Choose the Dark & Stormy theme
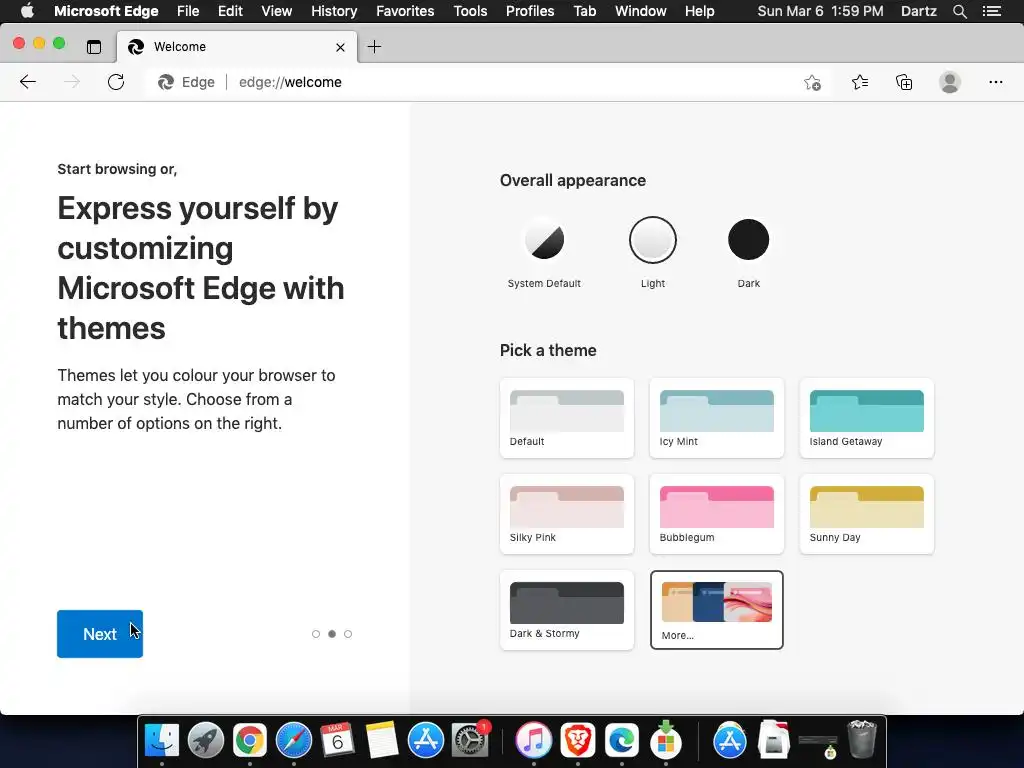The width and height of the screenshot is (1024, 768). point(567,610)
